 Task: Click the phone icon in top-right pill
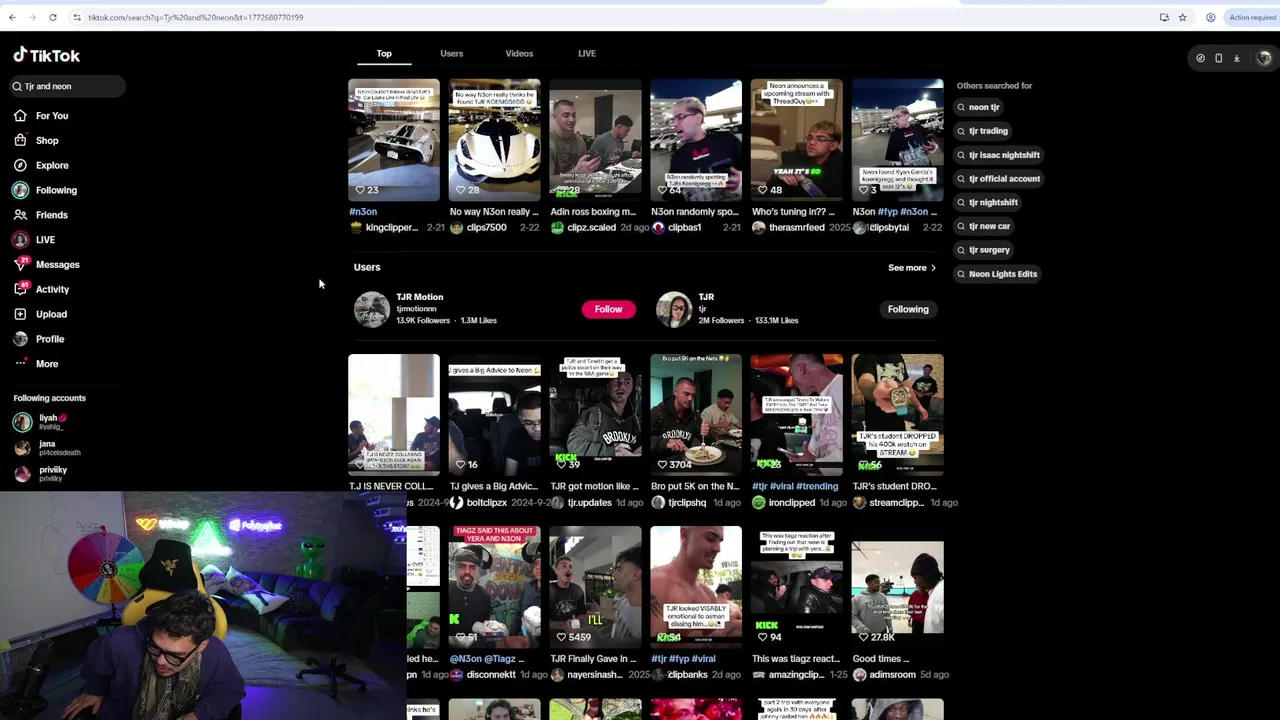[x=1219, y=58]
